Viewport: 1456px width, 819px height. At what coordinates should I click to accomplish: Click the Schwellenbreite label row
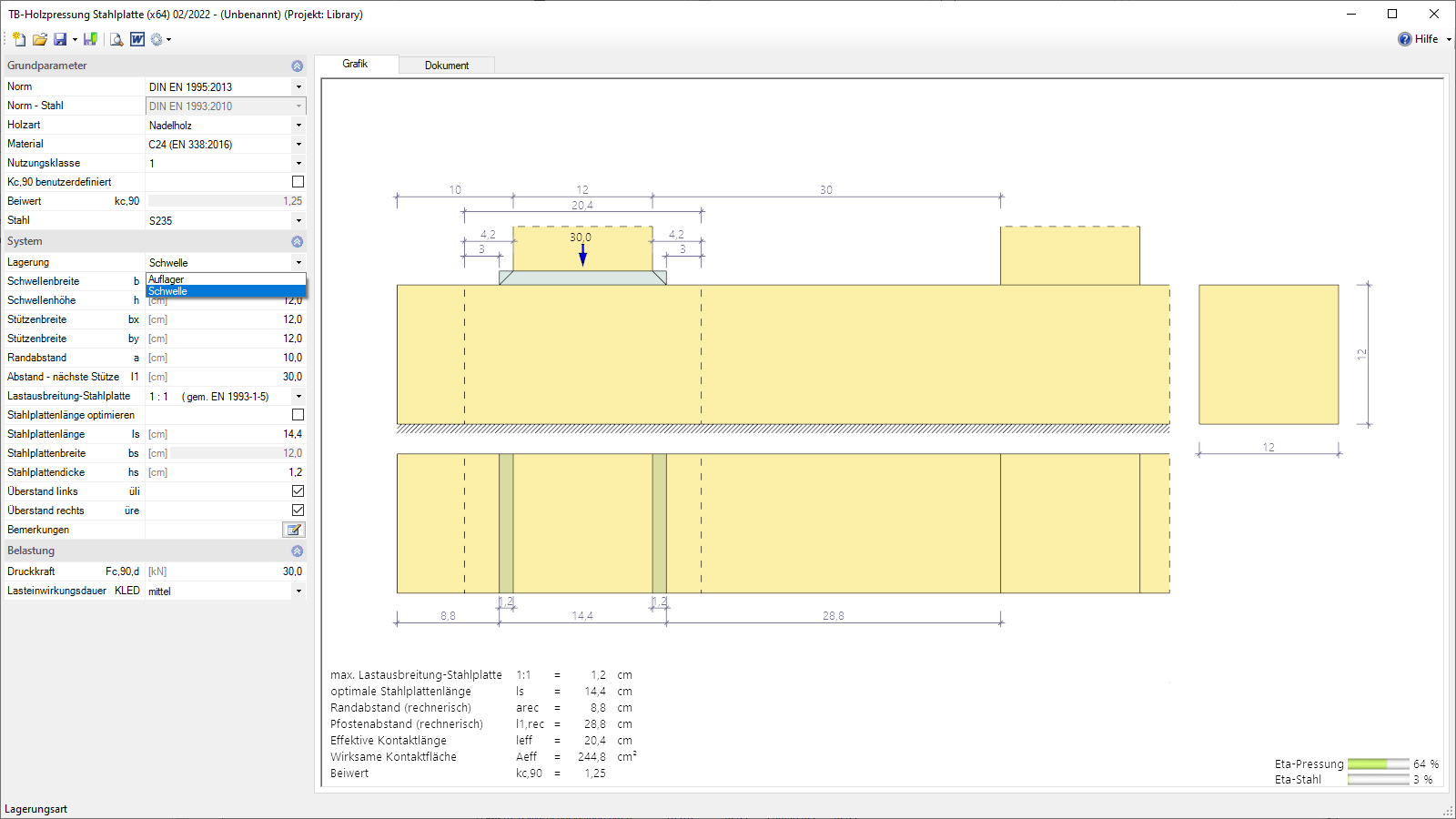click(x=73, y=281)
